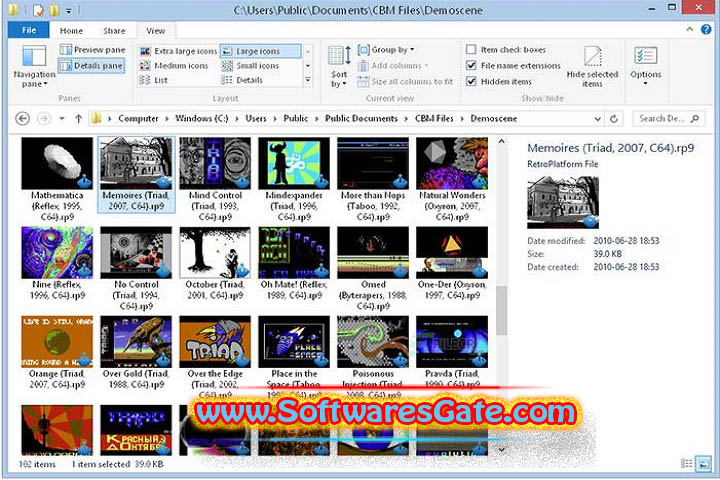Choose Medium icons layout
The width and height of the screenshot is (720, 480).
click(174, 66)
